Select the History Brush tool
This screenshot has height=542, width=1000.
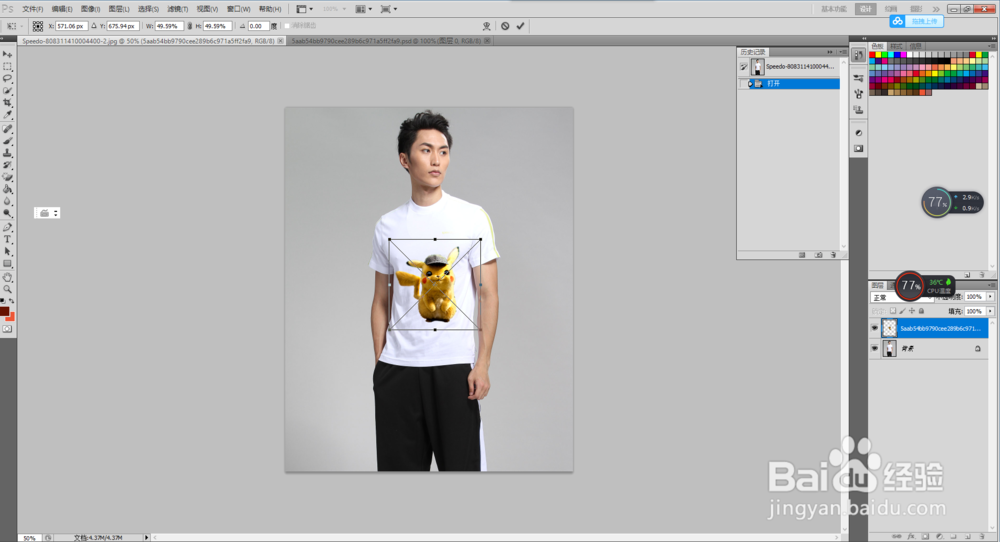pyautogui.click(x=8, y=165)
